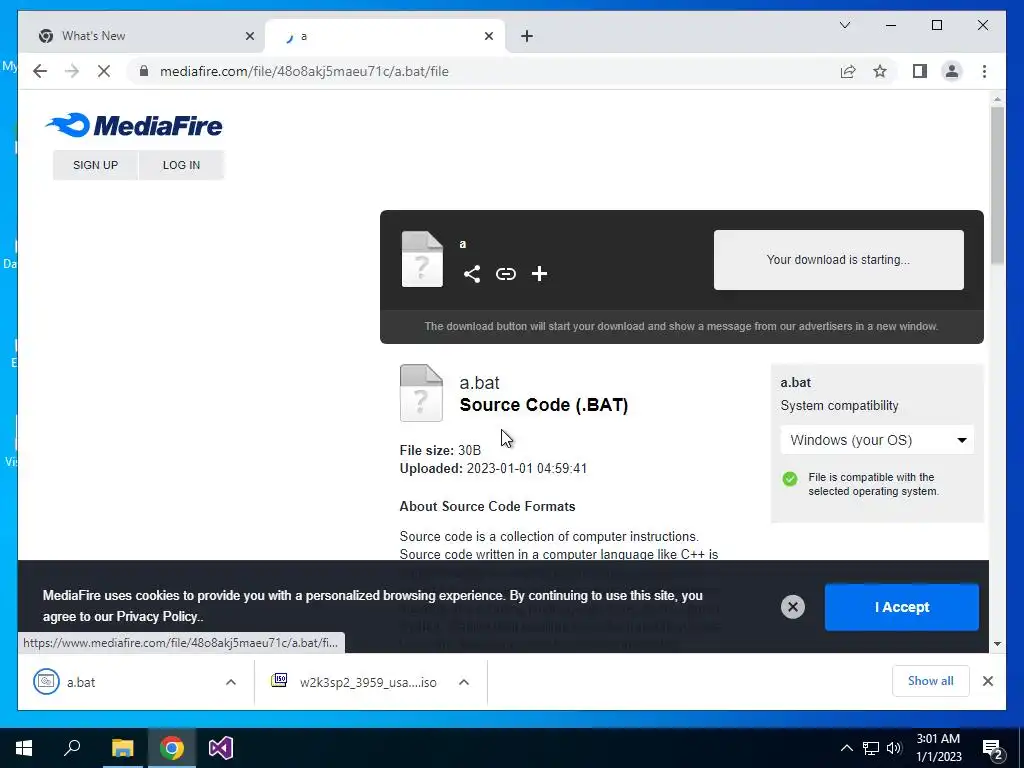This screenshot has height=768, width=1024.
Task: Open the Chrome three-dot menu
Action: [x=984, y=71]
